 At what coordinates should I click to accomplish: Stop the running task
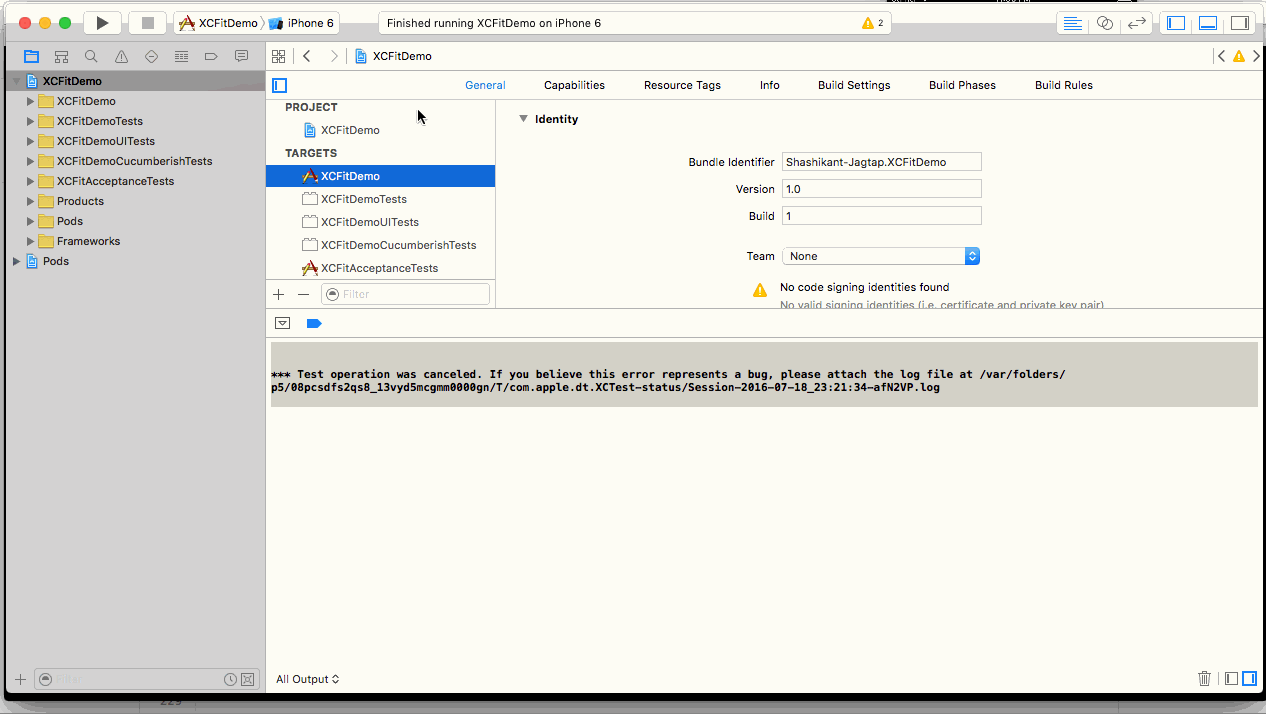(x=148, y=22)
